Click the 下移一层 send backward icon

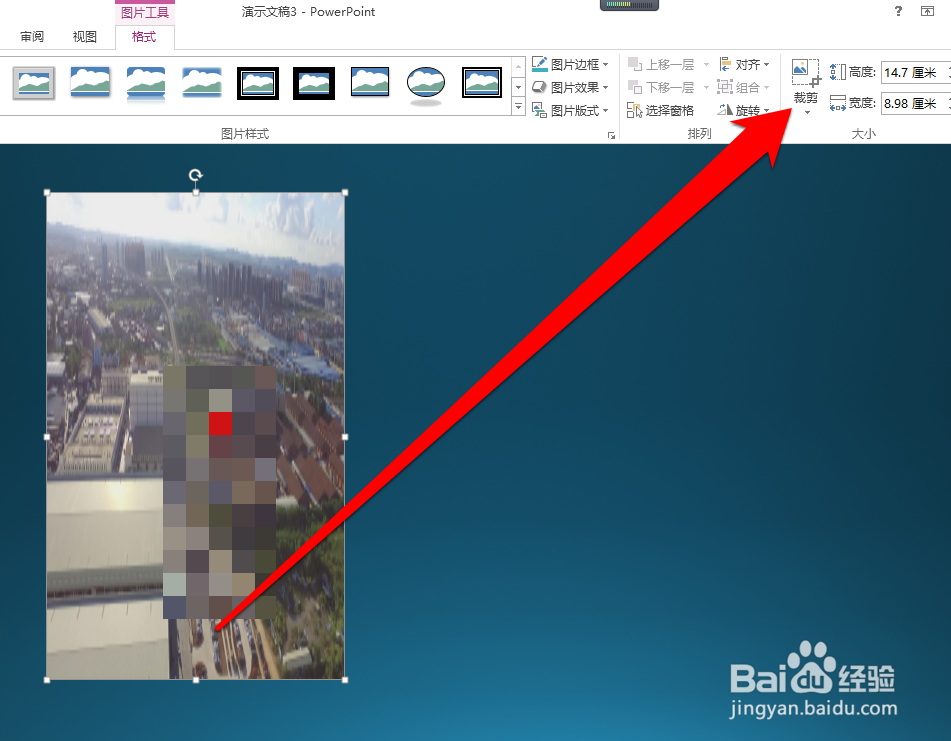pyautogui.click(x=634, y=87)
